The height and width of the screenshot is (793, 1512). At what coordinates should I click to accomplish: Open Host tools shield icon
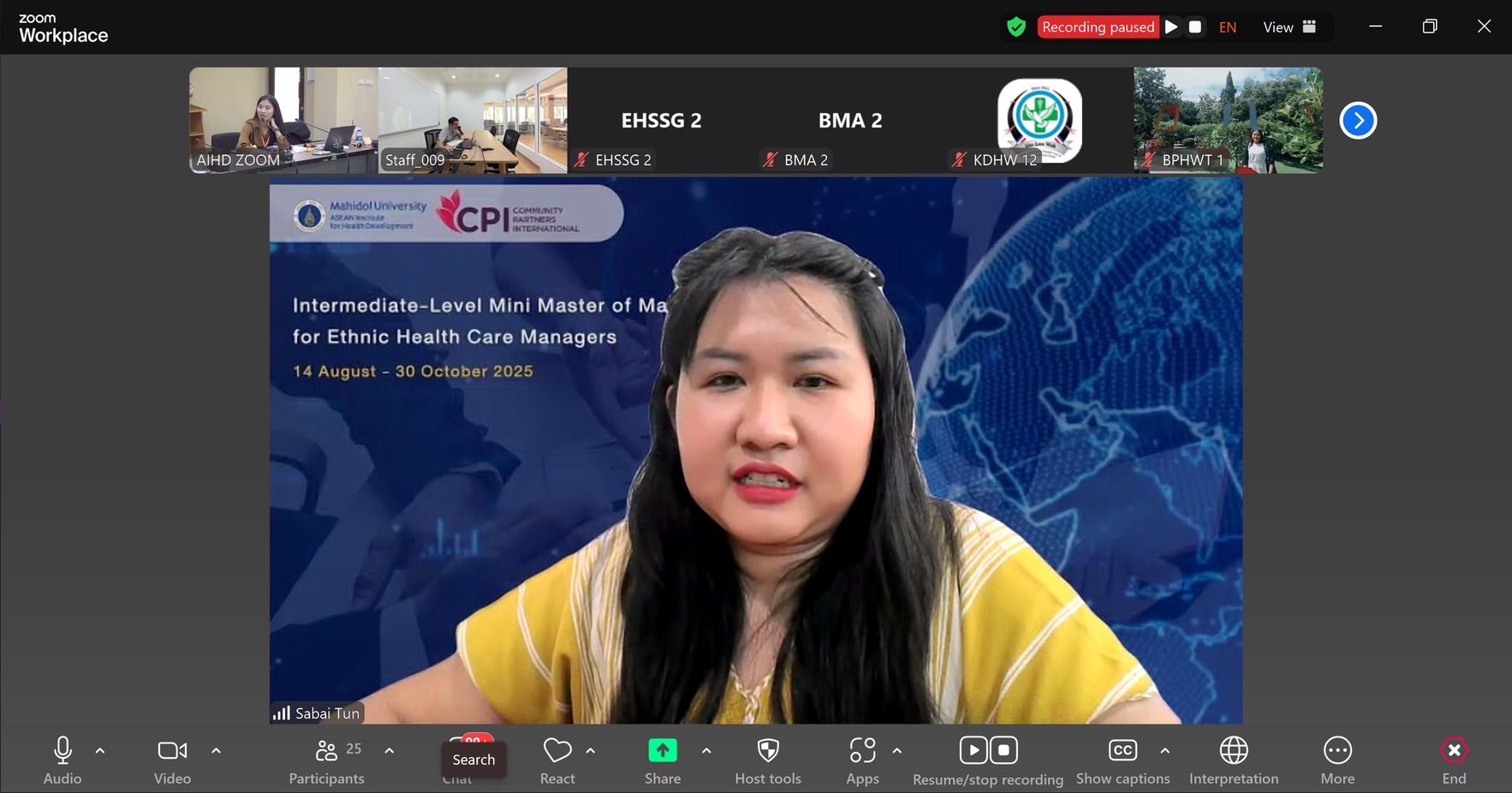tap(768, 751)
